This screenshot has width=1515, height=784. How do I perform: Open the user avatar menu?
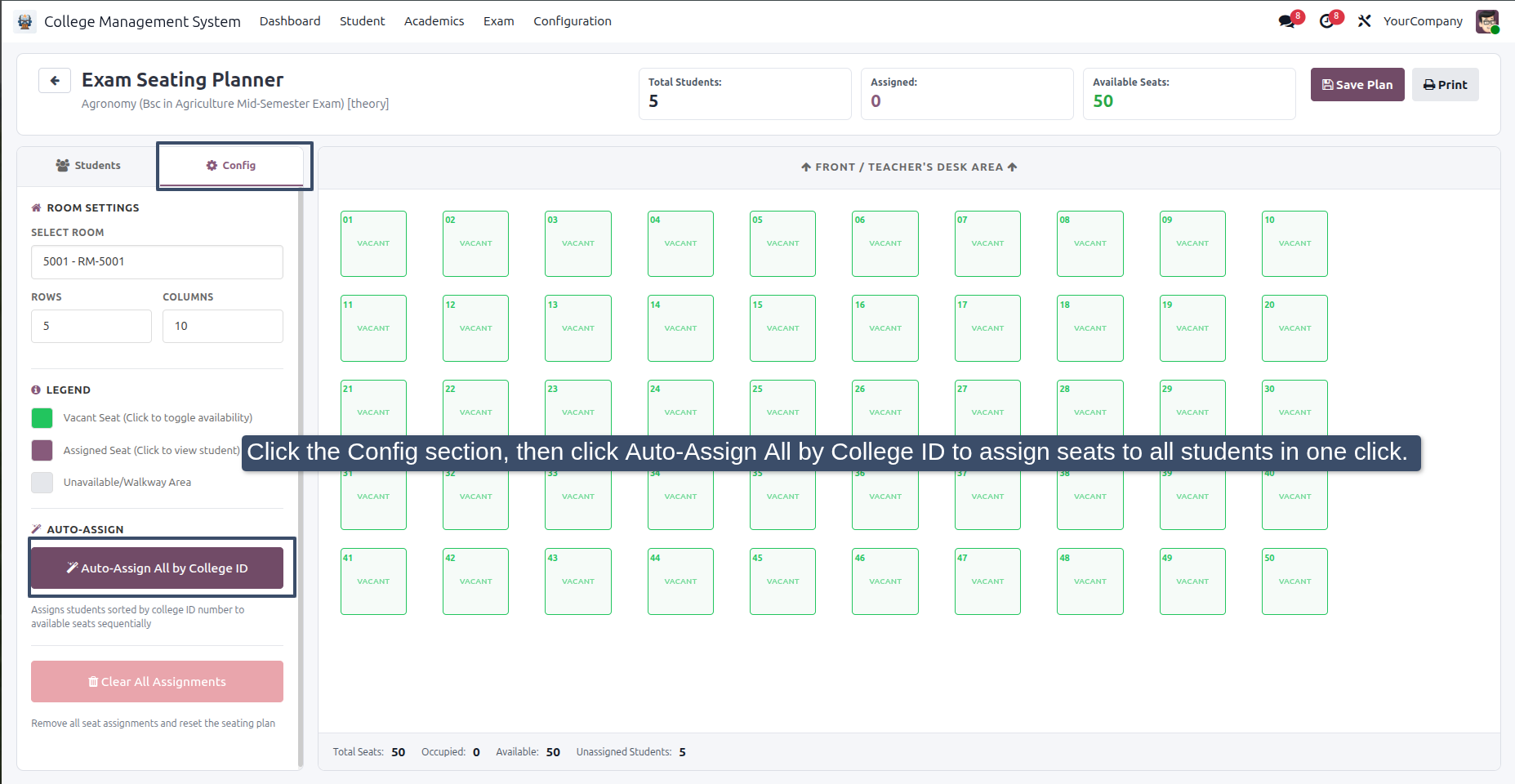coord(1487,21)
